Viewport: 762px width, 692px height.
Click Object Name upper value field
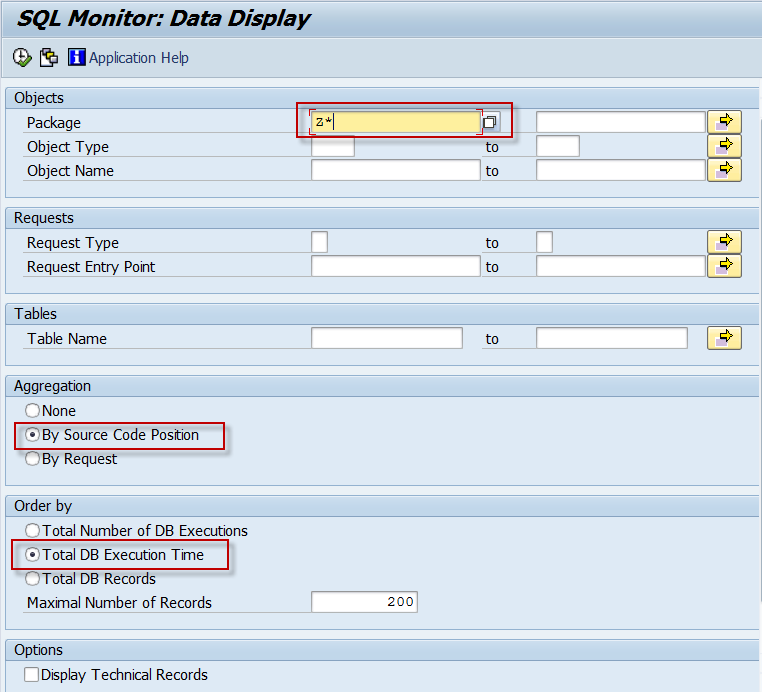[x=621, y=170]
